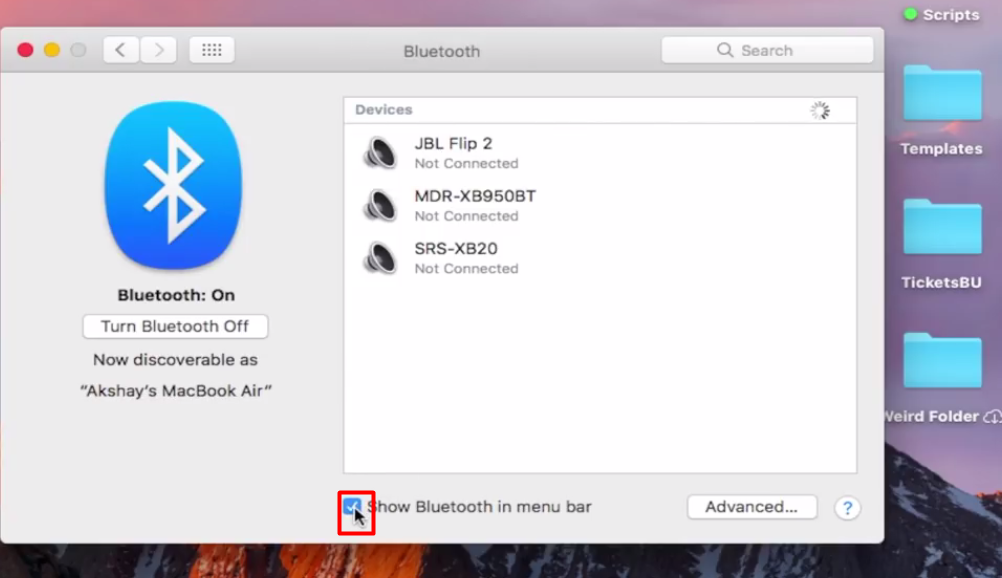
Task: Open the TicketsBU folder on the desktop
Action: click(x=942, y=228)
